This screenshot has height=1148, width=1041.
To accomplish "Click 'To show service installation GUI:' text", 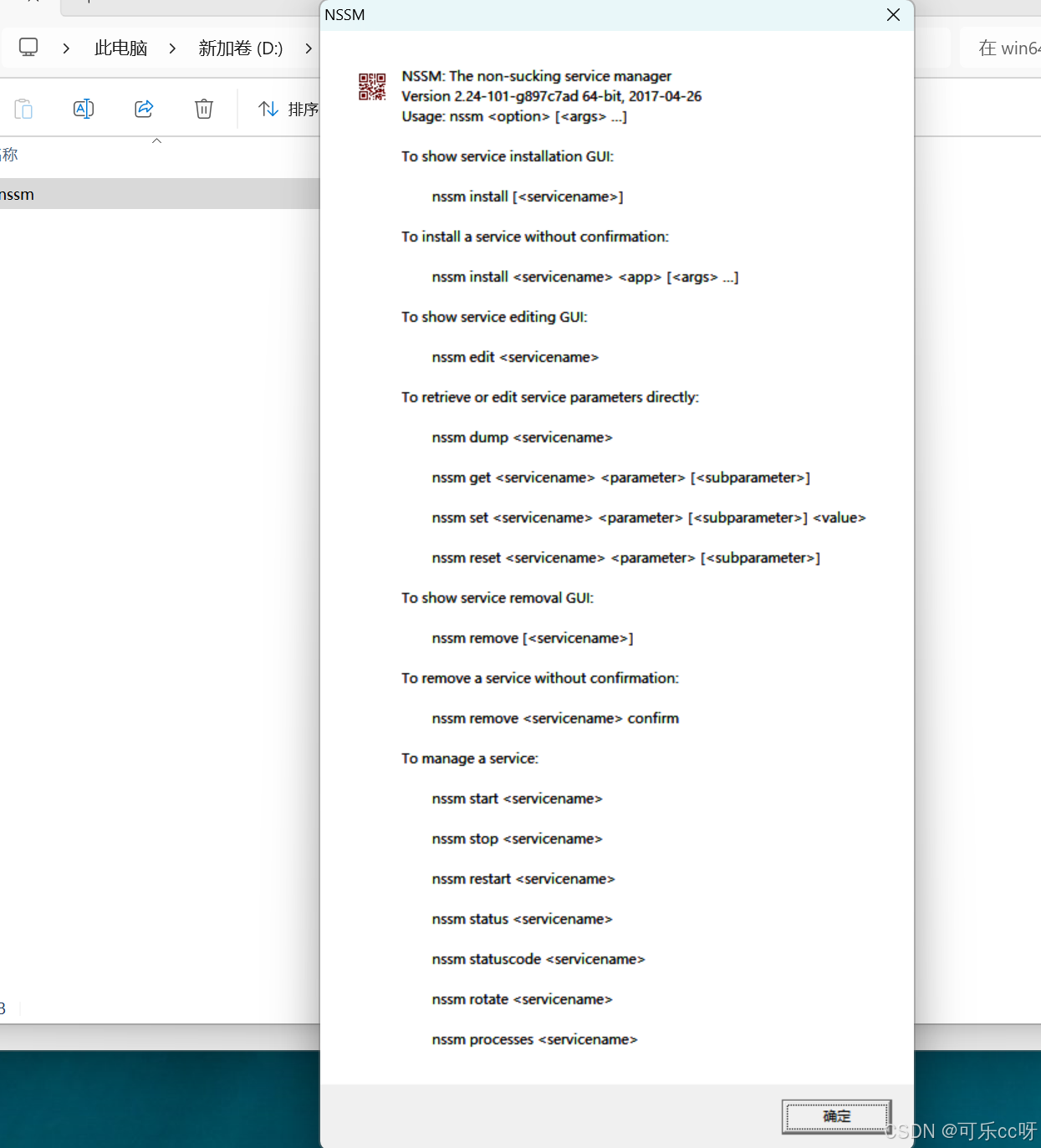I will click(x=508, y=156).
